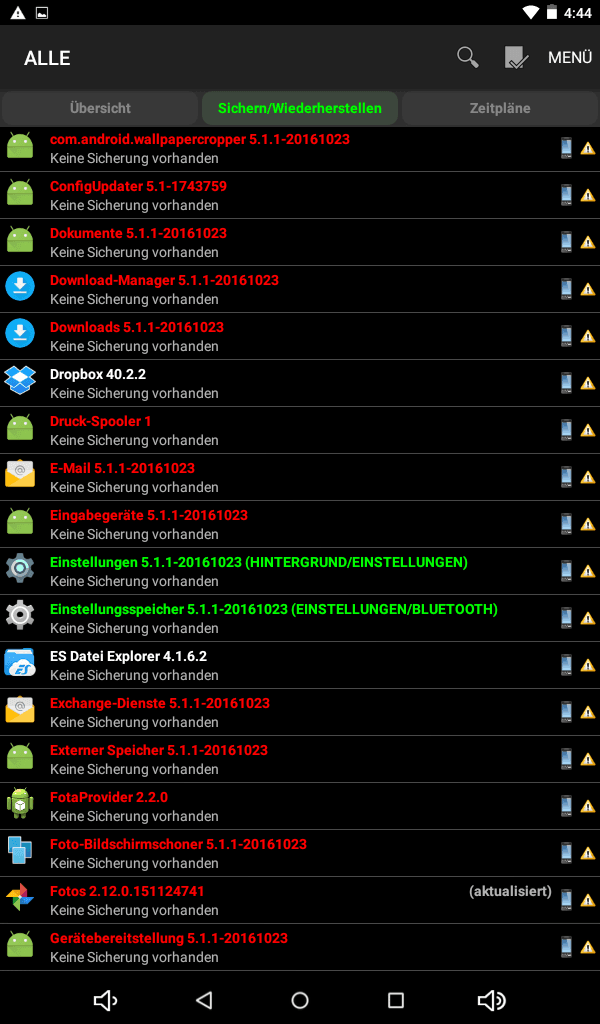Click the wallpapercropper android icon
The height and width of the screenshot is (1024, 600).
[x=20, y=145]
